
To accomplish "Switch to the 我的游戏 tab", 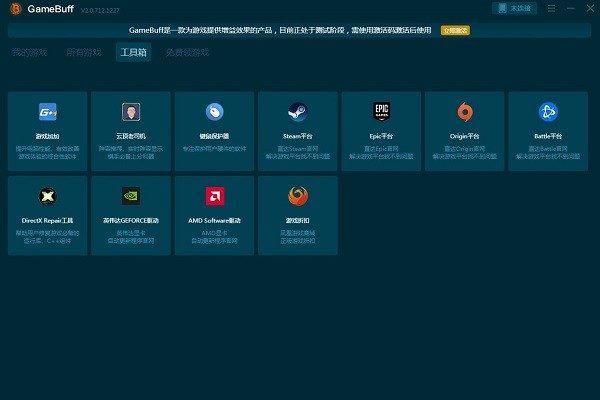I will [30, 52].
